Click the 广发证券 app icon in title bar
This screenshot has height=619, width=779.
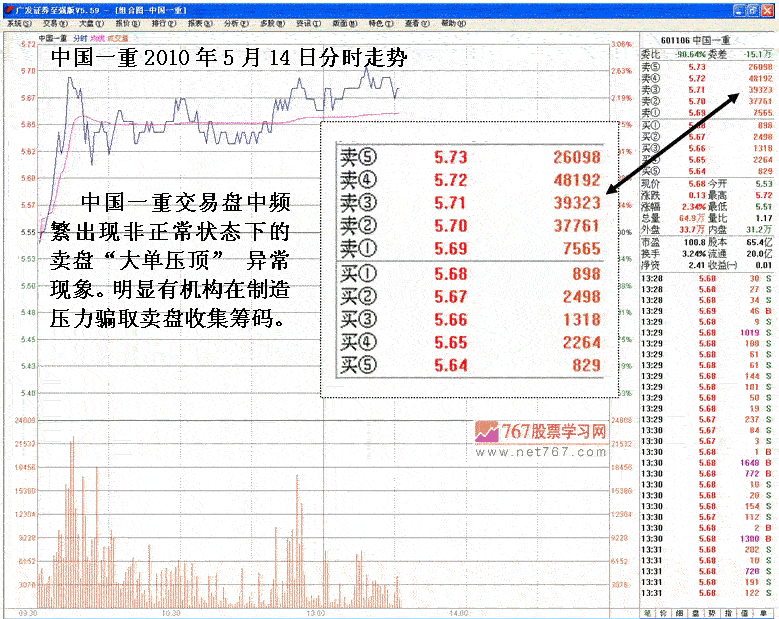pos(9,10)
